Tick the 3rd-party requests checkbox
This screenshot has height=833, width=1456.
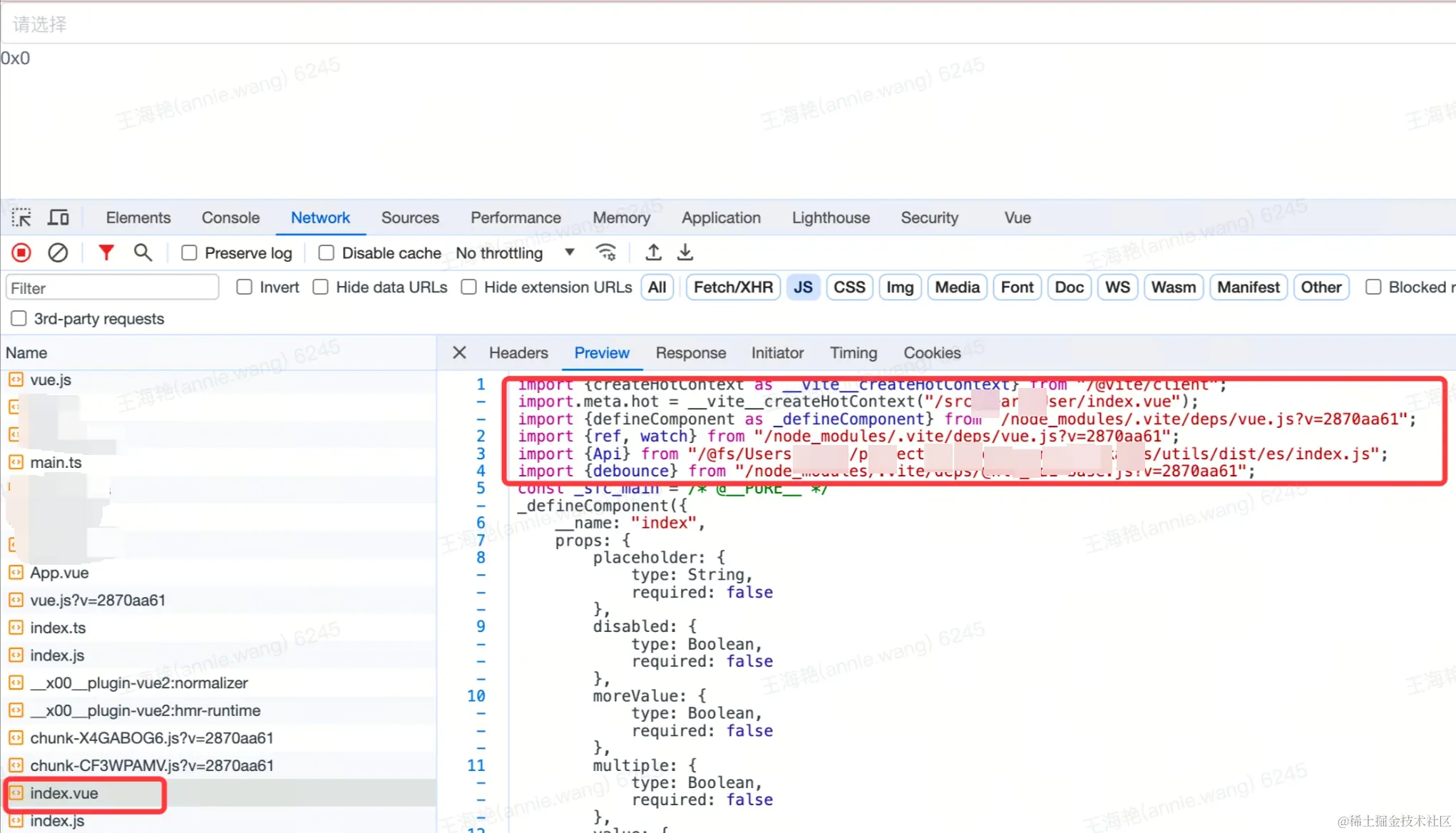[x=19, y=319]
